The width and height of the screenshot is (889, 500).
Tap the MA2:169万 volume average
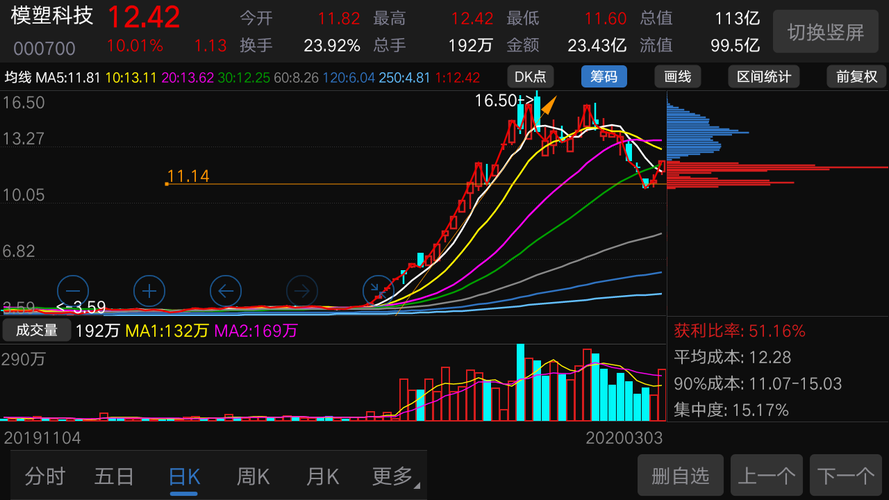pyautogui.click(x=256, y=331)
